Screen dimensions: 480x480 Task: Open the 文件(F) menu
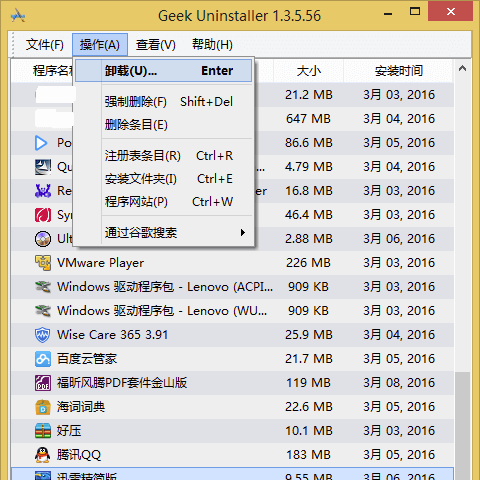45,45
